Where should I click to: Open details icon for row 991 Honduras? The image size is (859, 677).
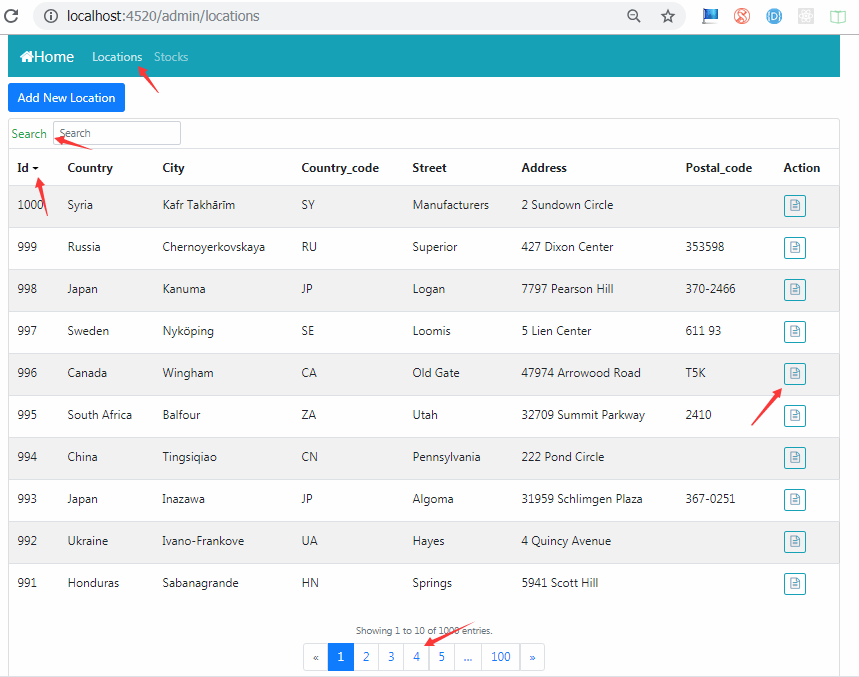pos(794,583)
